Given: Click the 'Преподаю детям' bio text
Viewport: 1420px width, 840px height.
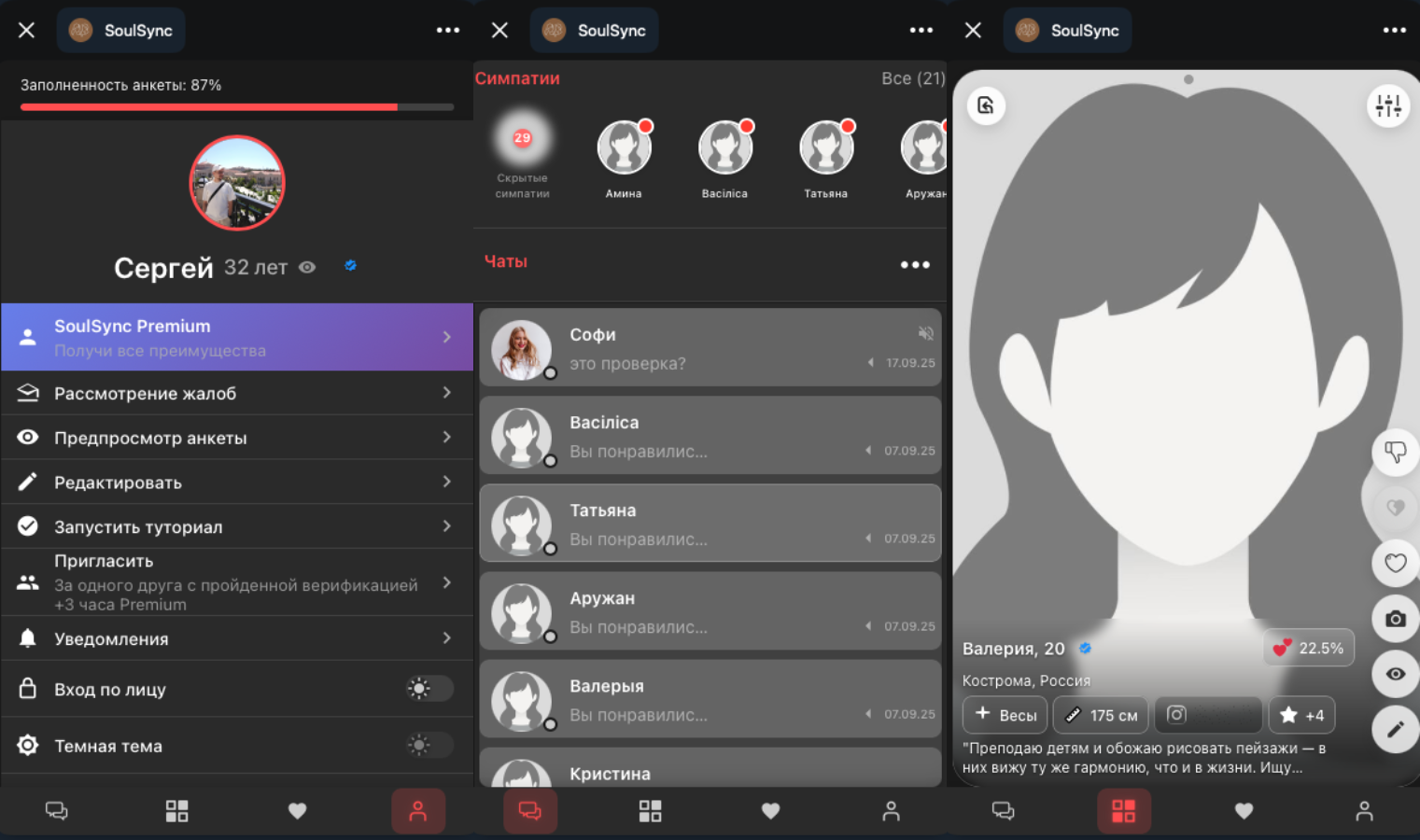Looking at the screenshot, I should coord(1145,758).
